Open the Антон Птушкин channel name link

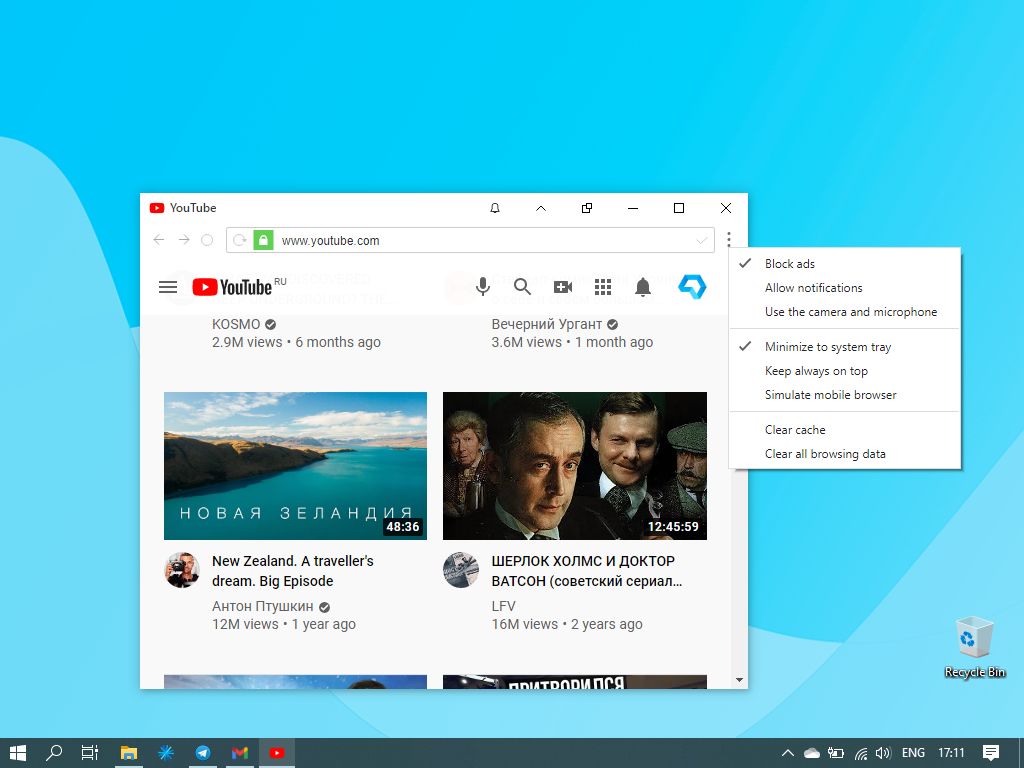point(263,606)
